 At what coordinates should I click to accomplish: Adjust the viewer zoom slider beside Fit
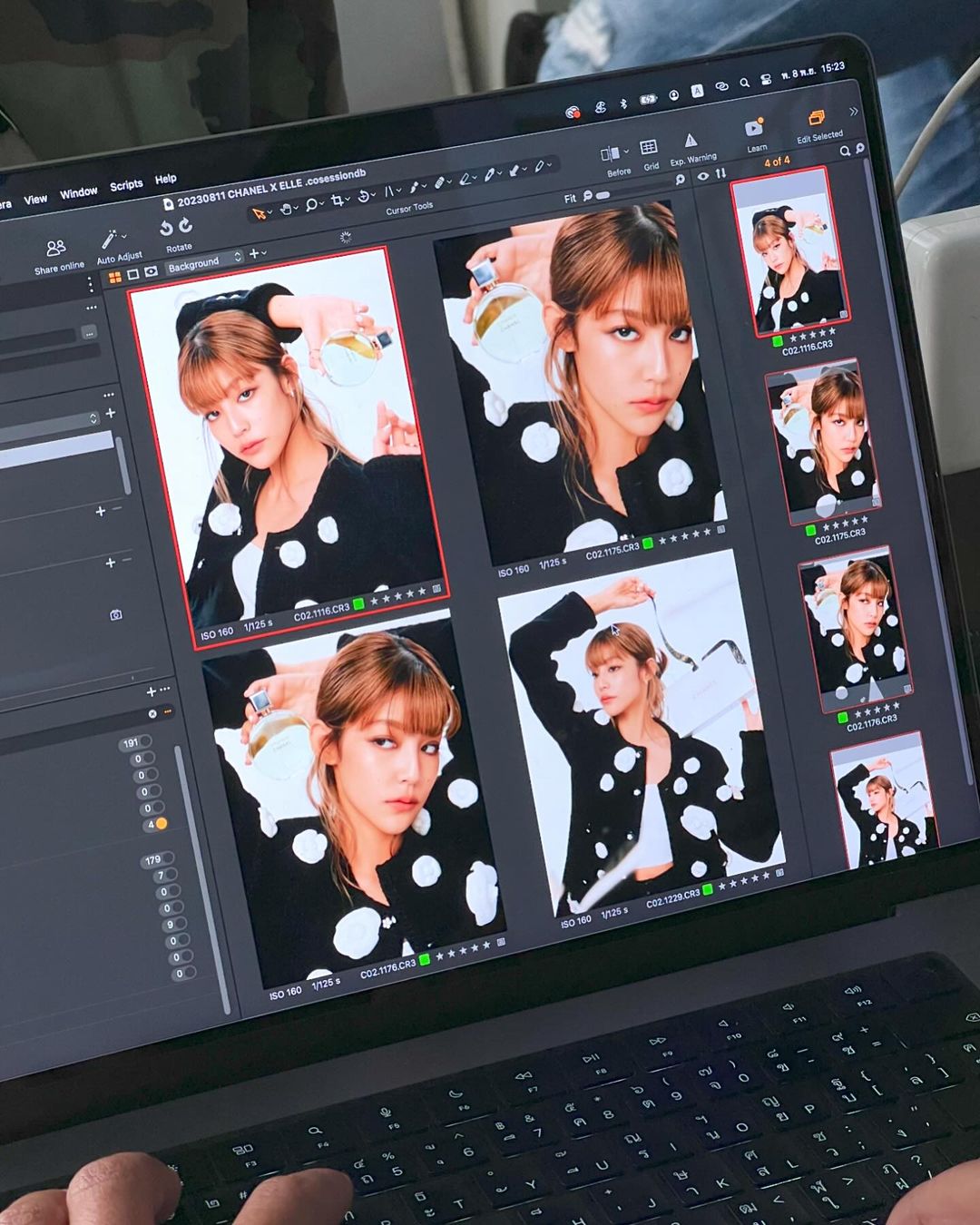603,194
